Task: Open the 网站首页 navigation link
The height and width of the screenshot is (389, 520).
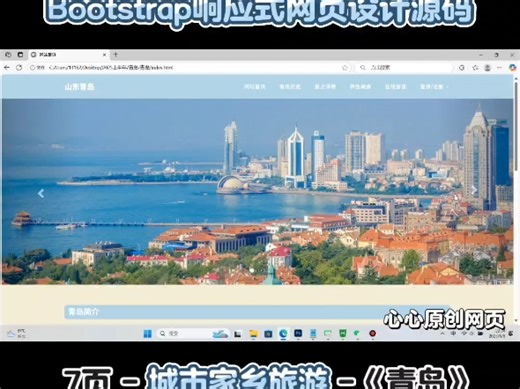Action: click(x=255, y=87)
